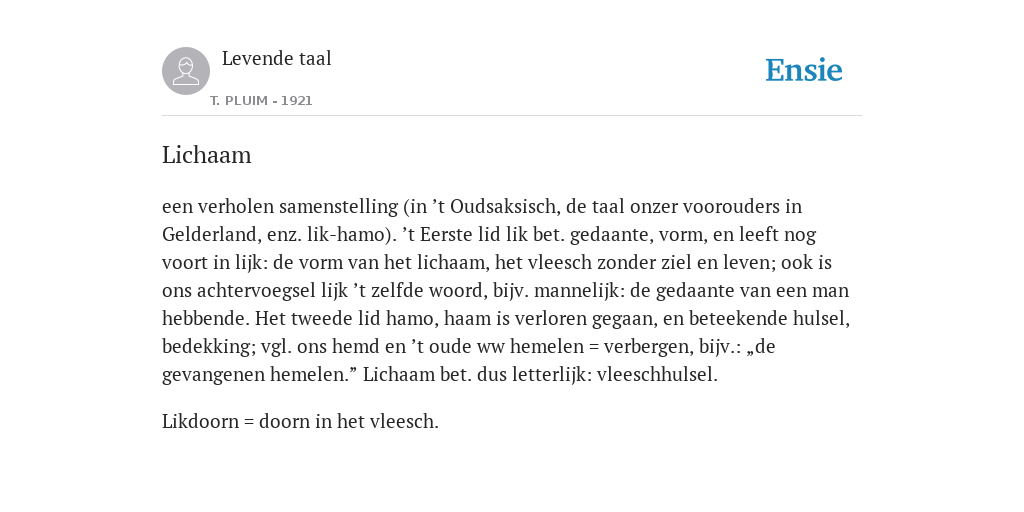Select the Lichaam heading
1024x512 pixels.
coord(206,155)
